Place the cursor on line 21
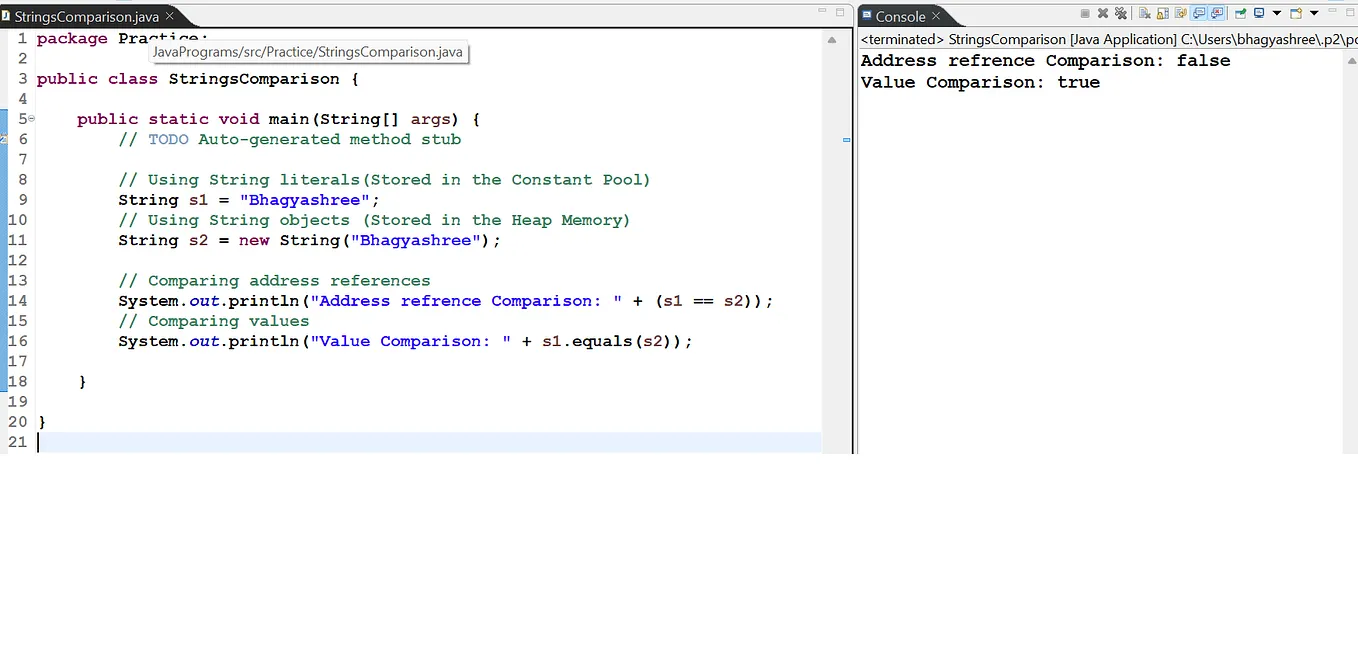Image resolution: width=1358 pixels, height=652 pixels. pyautogui.click(x=200, y=442)
